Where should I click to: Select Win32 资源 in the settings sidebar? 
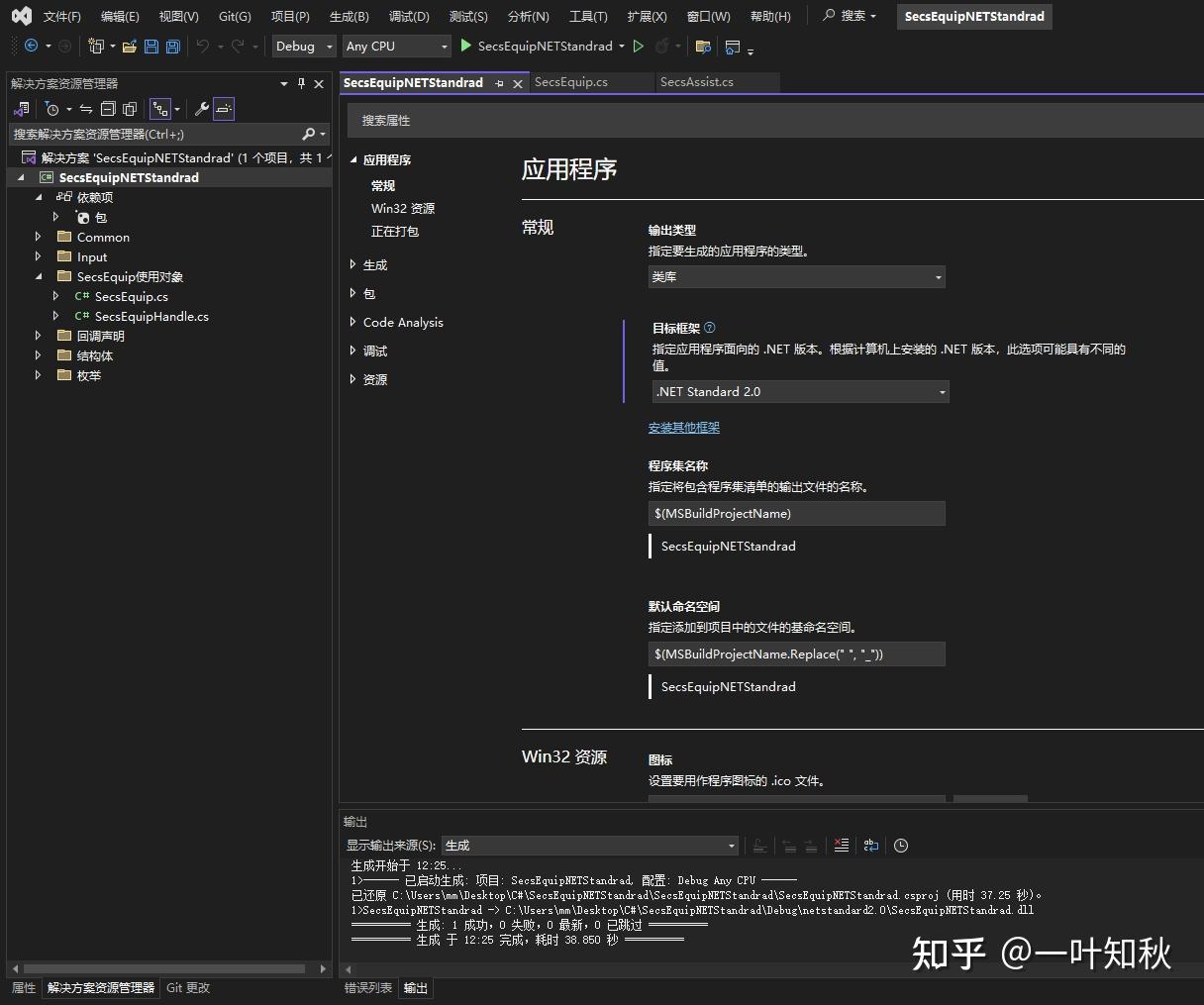tap(403, 208)
